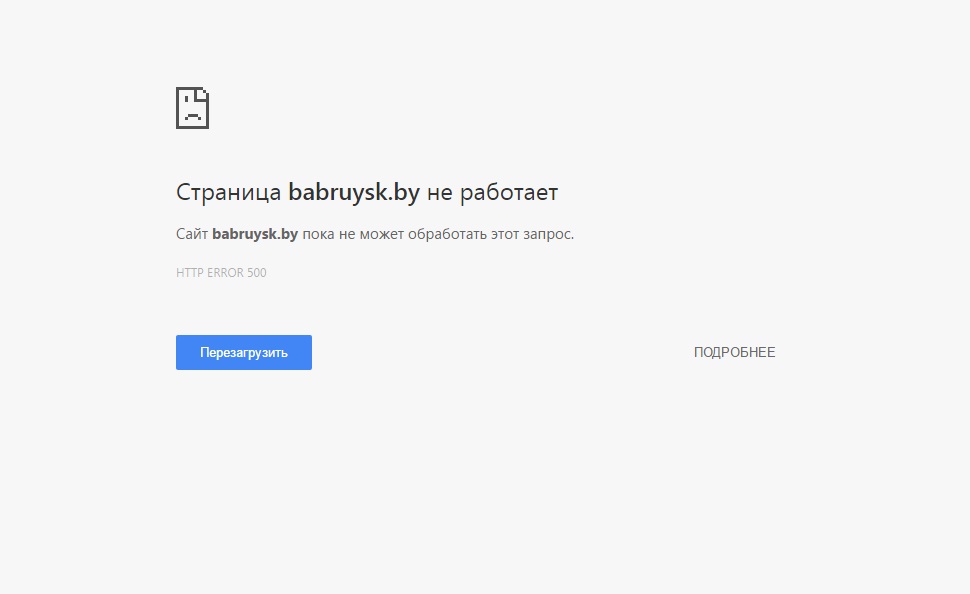970x594 pixels.
Task: Click the heading 'Страница babruysk.by не работает'
Action: pos(366,192)
